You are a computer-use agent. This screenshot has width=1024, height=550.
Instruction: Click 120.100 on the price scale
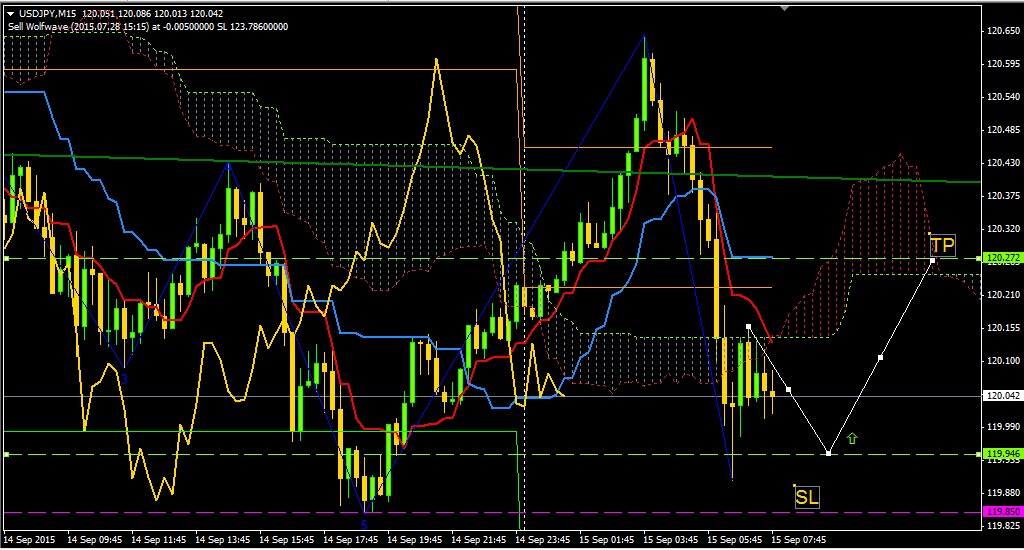coord(1003,361)
